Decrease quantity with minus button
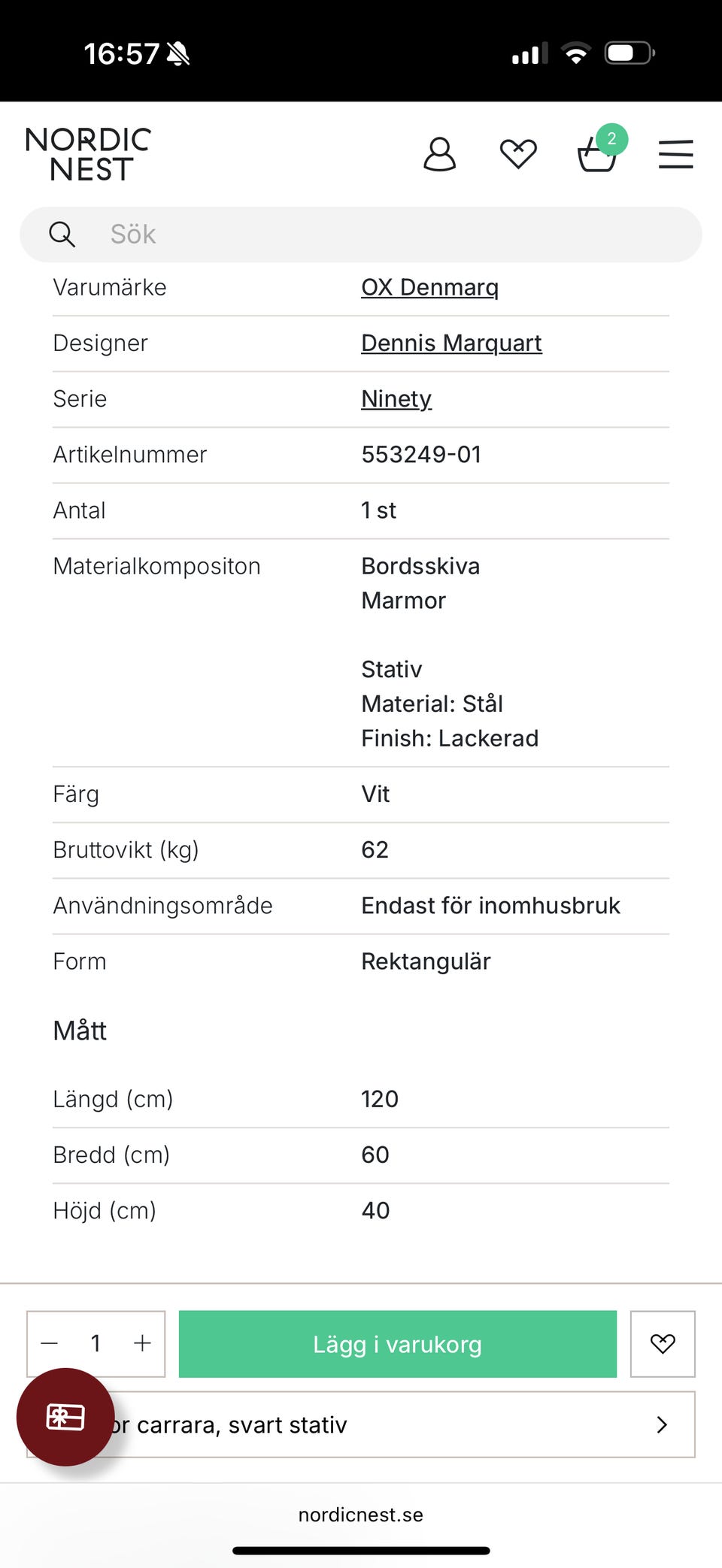 click(x=50, y=1344)
